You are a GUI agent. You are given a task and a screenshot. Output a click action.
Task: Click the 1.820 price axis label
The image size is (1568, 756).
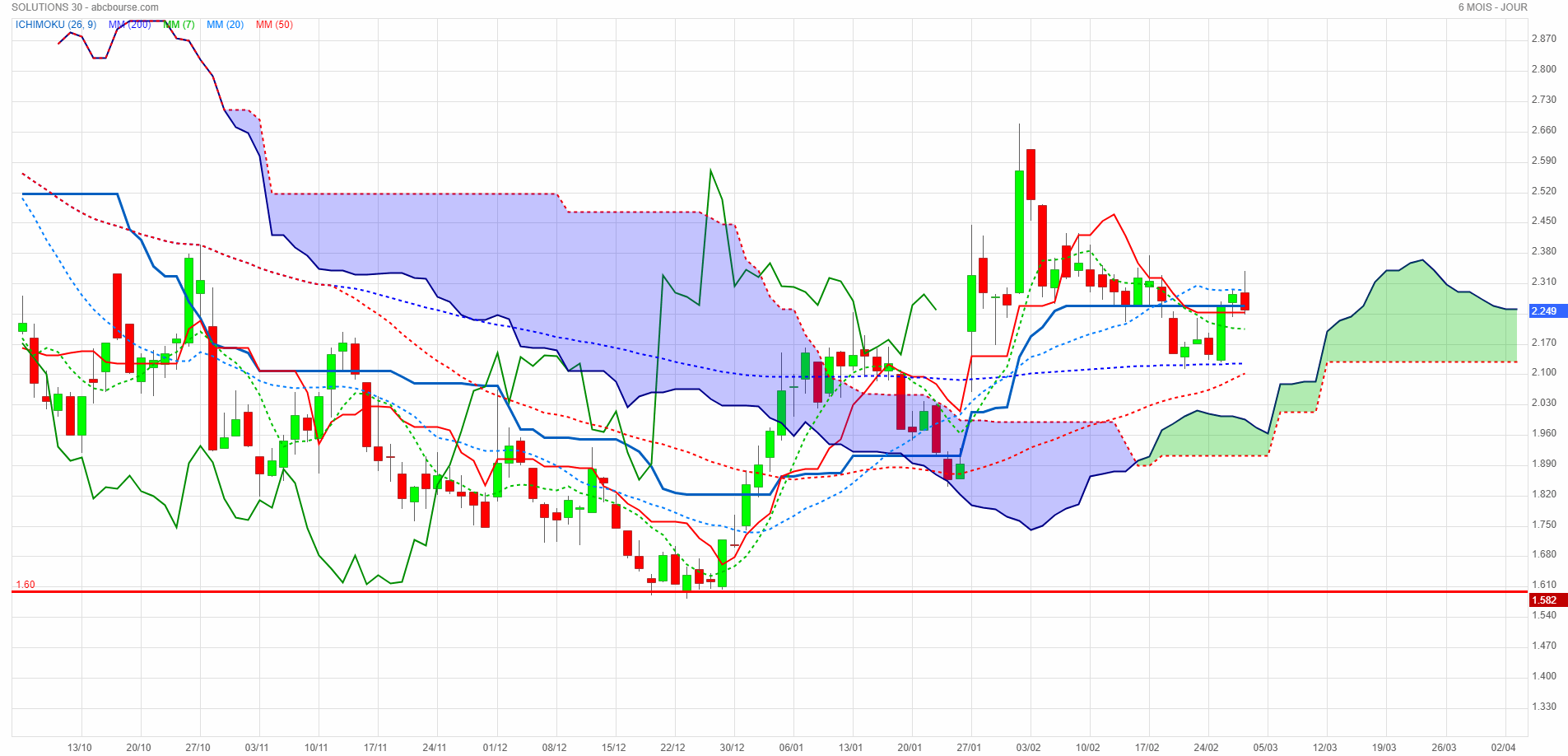point(1544,494)
